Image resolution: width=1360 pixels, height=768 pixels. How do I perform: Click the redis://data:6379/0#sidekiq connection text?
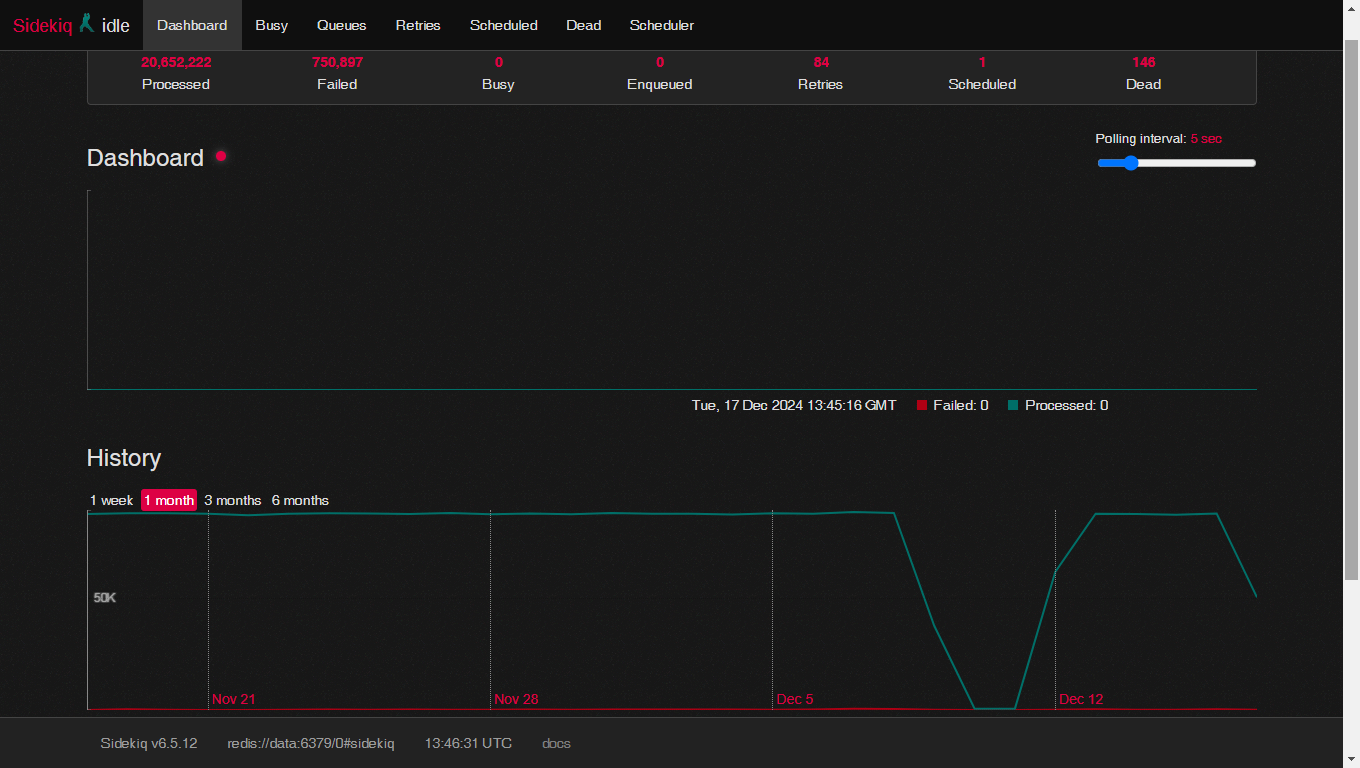311,743
